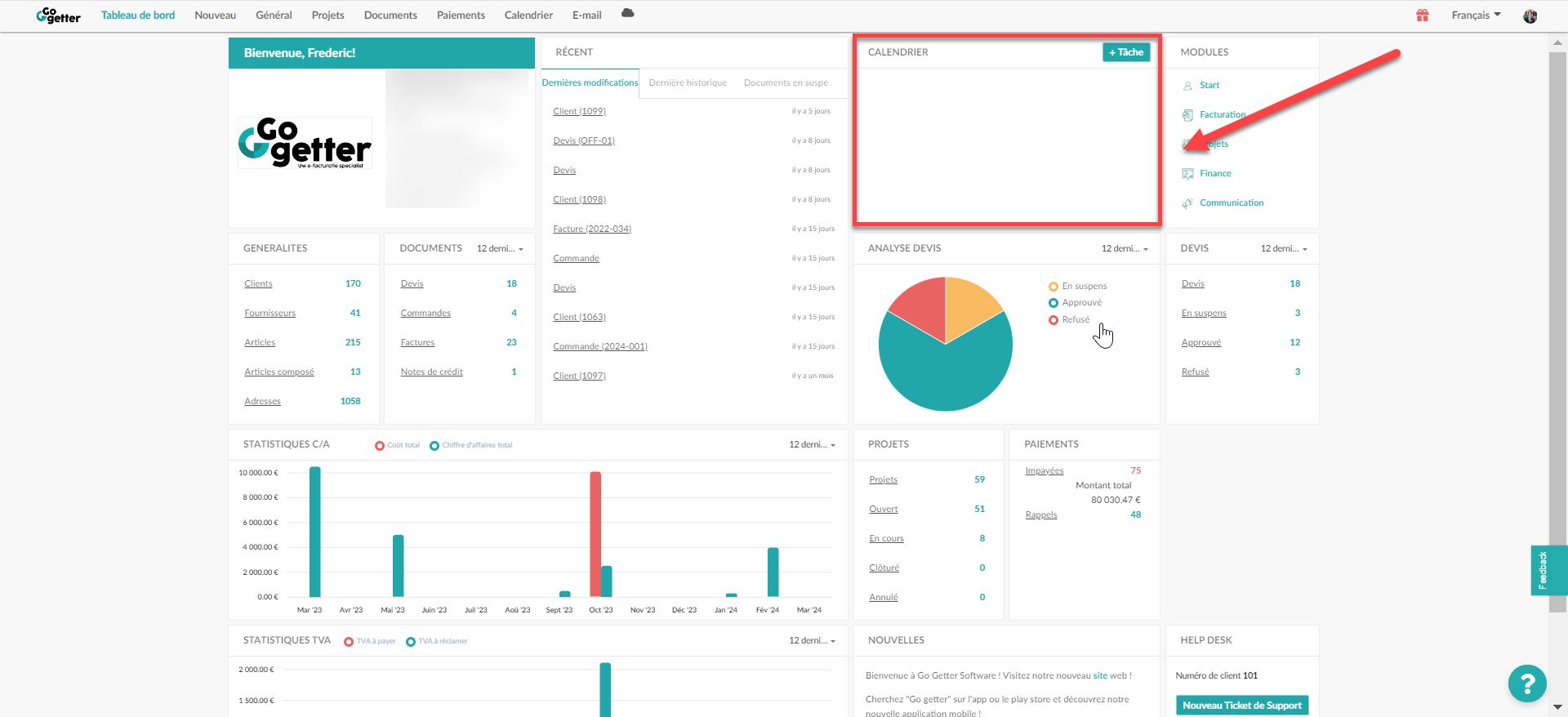The width and height of the screenshot is (1568, 717).
Task: Click the page vertical scrollbar
Action: (x=1557, y=331)
